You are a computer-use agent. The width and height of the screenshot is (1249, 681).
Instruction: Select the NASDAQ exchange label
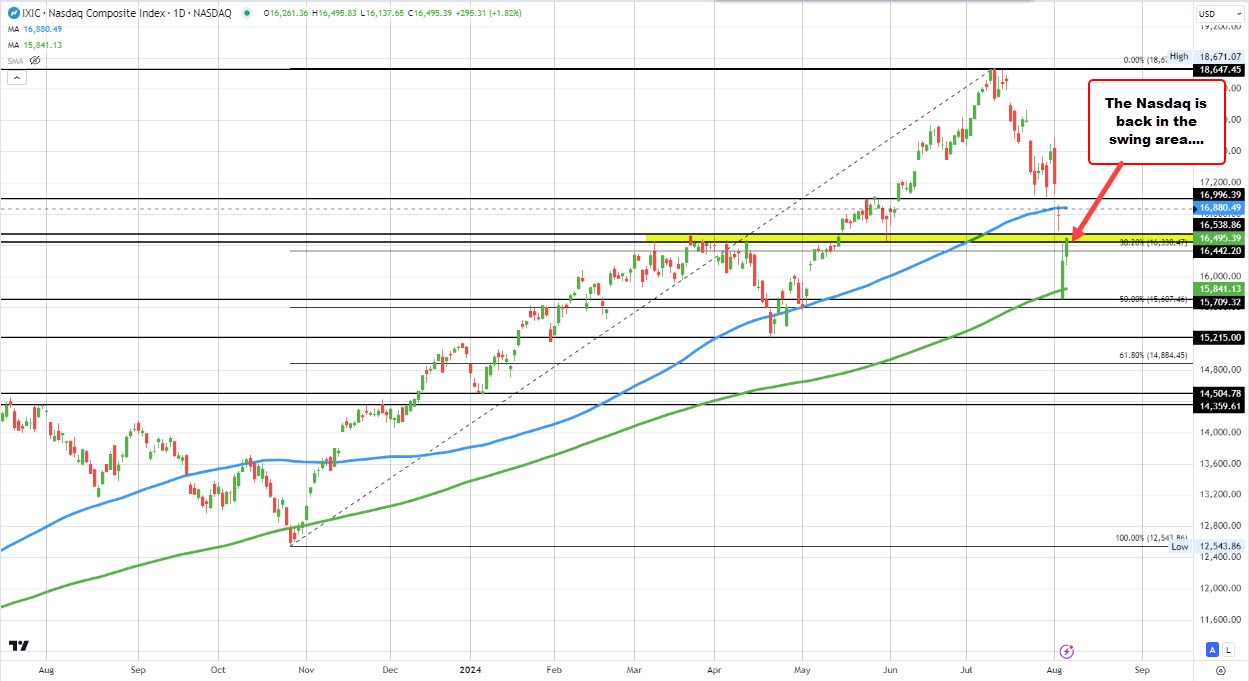tap(212, 12)
